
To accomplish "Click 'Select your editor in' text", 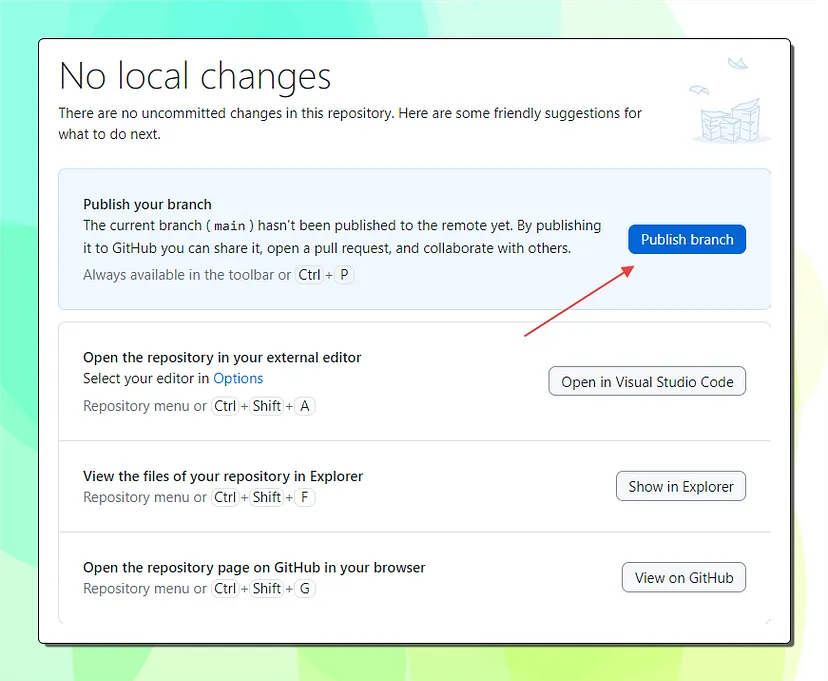I will (146, 379).
